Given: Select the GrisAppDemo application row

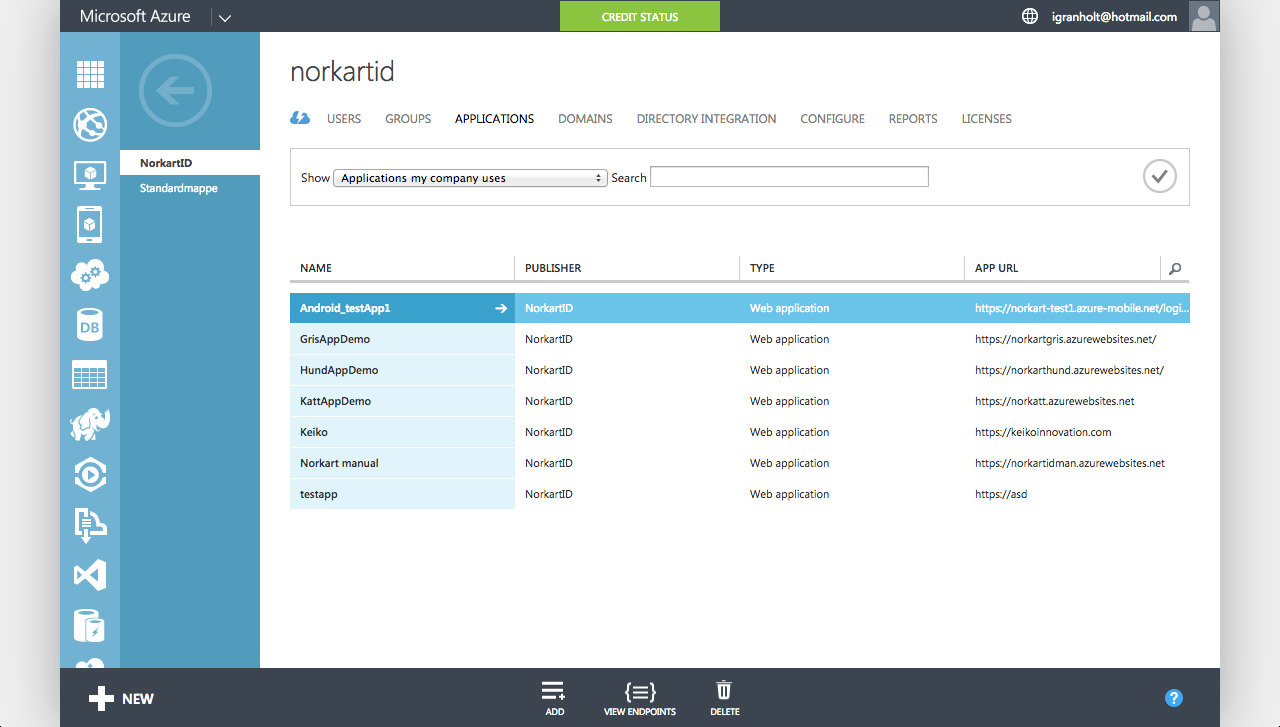Looking at the screenshot, I should pyautogui.click(x=740, y=339).
